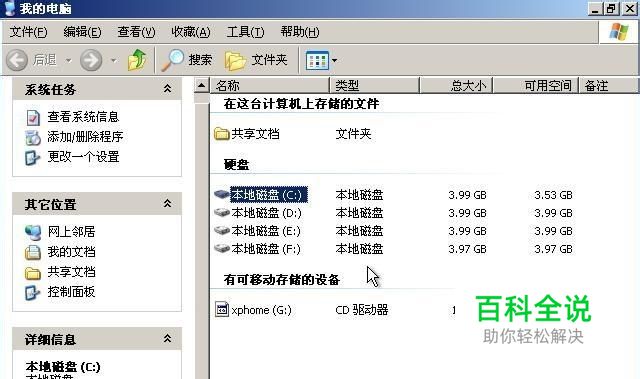Open 我的文档 link

[71, 252]
